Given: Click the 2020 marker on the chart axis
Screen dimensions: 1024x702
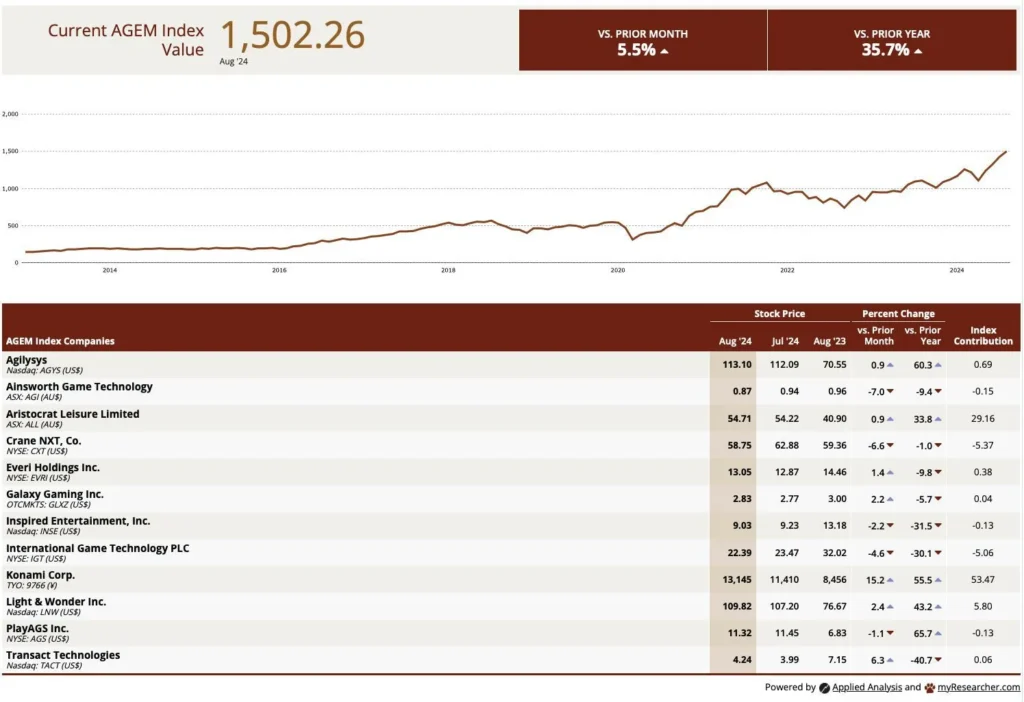Looking at the screenshot, I should pyautogui.click(x=617, y=270).
